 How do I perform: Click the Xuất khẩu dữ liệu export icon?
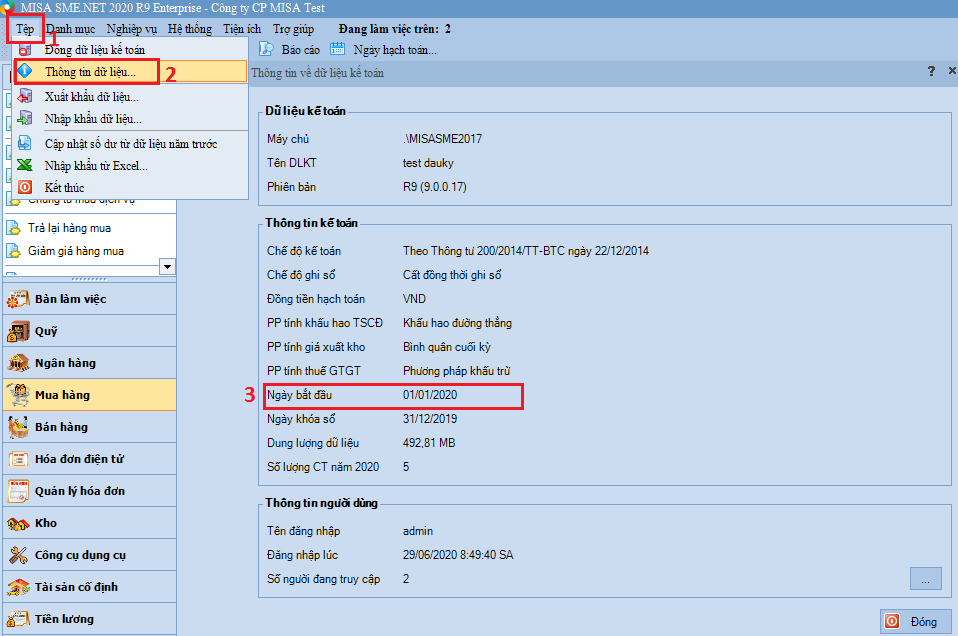25,96
